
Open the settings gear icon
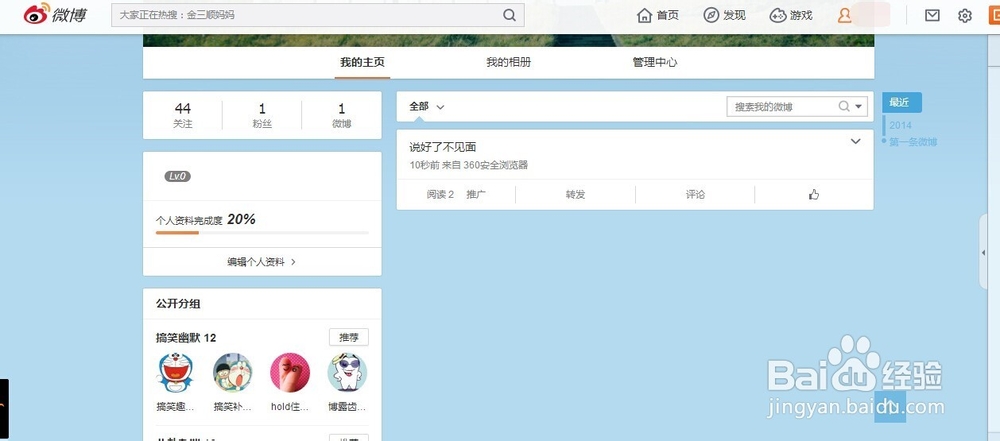point(964,15)
